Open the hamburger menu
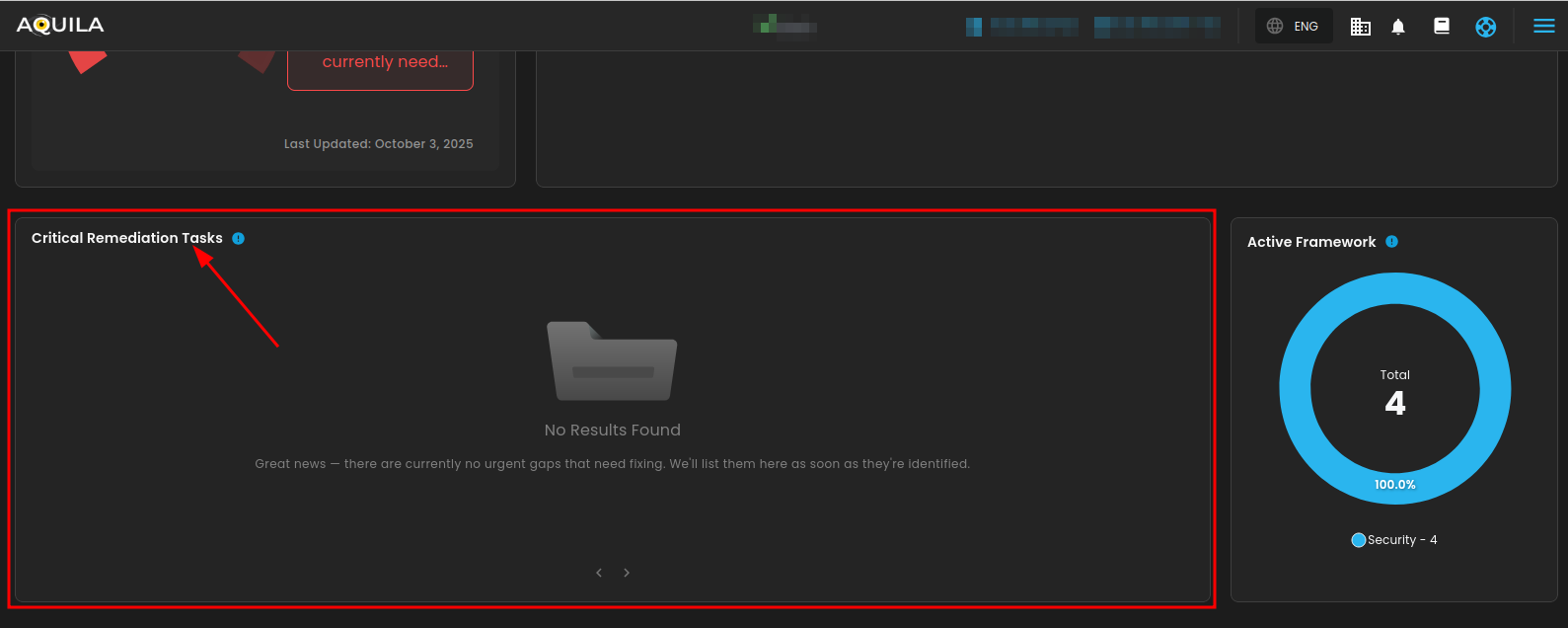 1543,27
